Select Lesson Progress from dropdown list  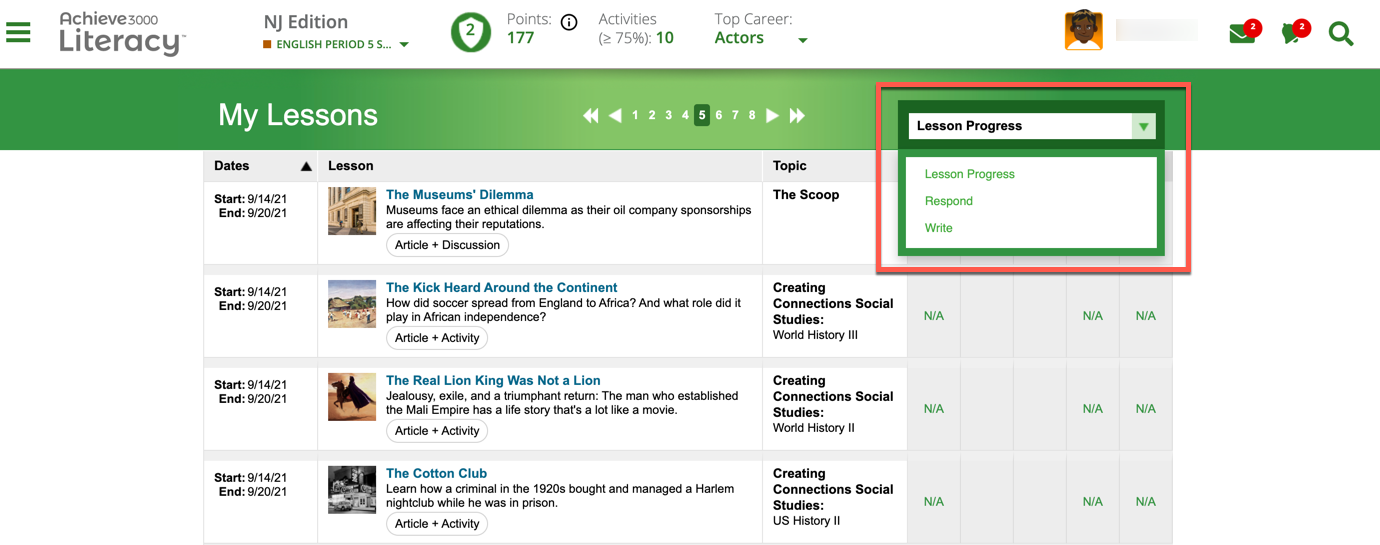(x=969, y=174)
